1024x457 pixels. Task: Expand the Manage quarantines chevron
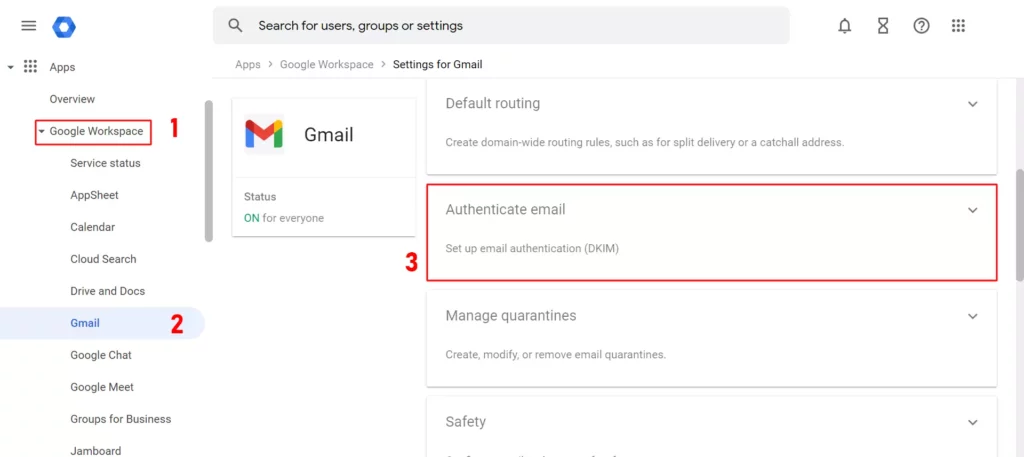[972, 316]
